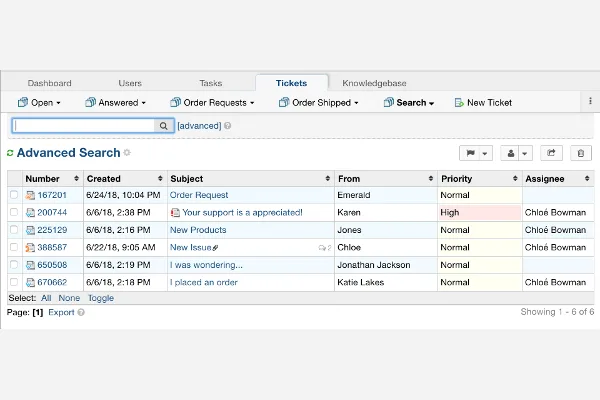Expand the Search dropdown menu
The height and width of the screenshot is (400, 600).
coord(432,103)
